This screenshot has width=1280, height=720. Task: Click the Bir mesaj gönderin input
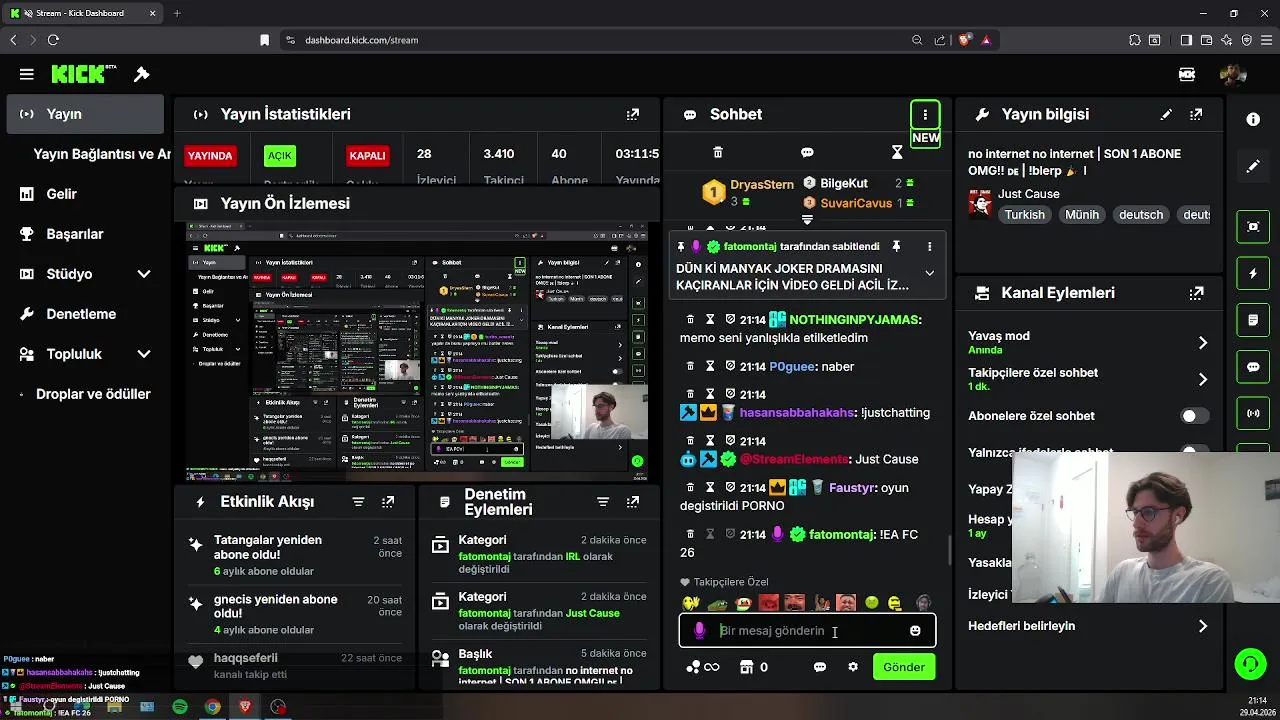[x=808, y=631]
